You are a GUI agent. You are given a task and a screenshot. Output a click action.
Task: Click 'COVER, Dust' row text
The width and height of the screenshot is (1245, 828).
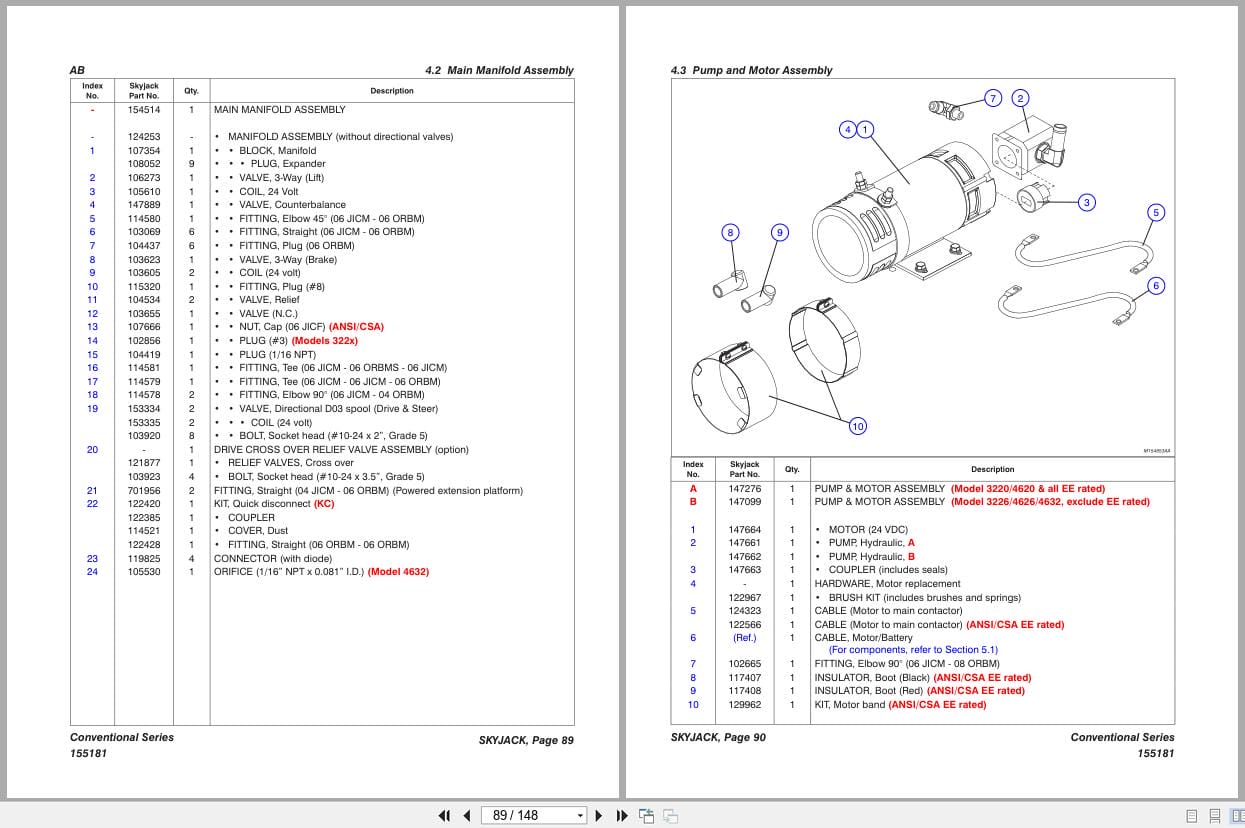click(258, 531)
